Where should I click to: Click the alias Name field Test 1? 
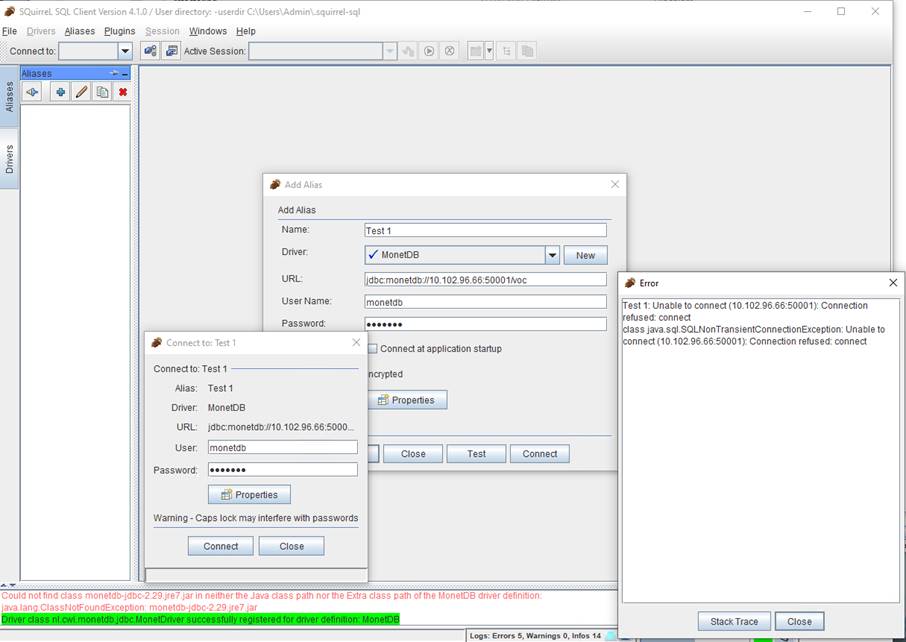click(485, 230)
